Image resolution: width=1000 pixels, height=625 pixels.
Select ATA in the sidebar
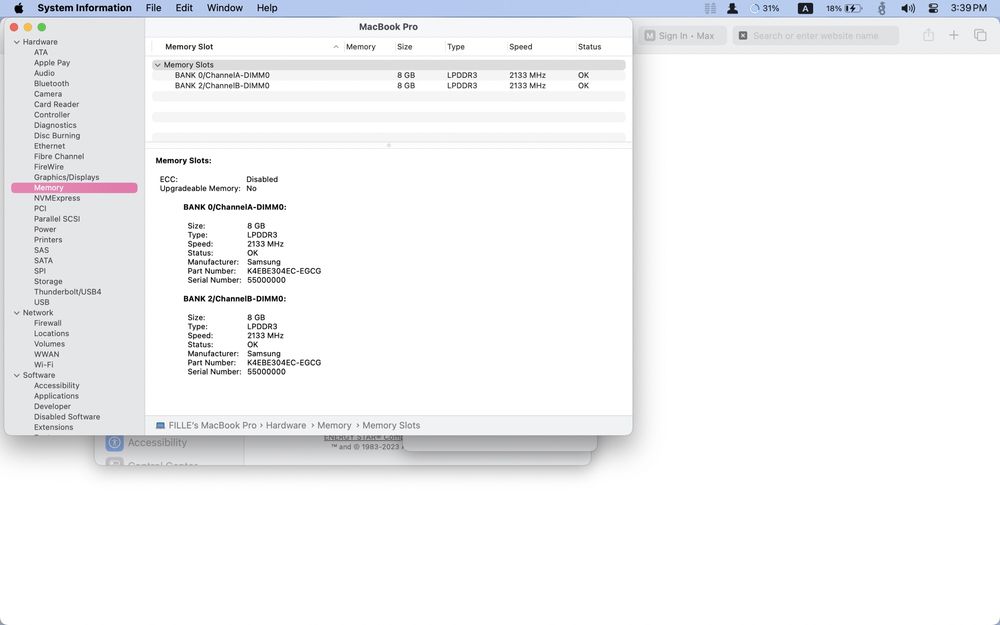click(x=41, y=52)
